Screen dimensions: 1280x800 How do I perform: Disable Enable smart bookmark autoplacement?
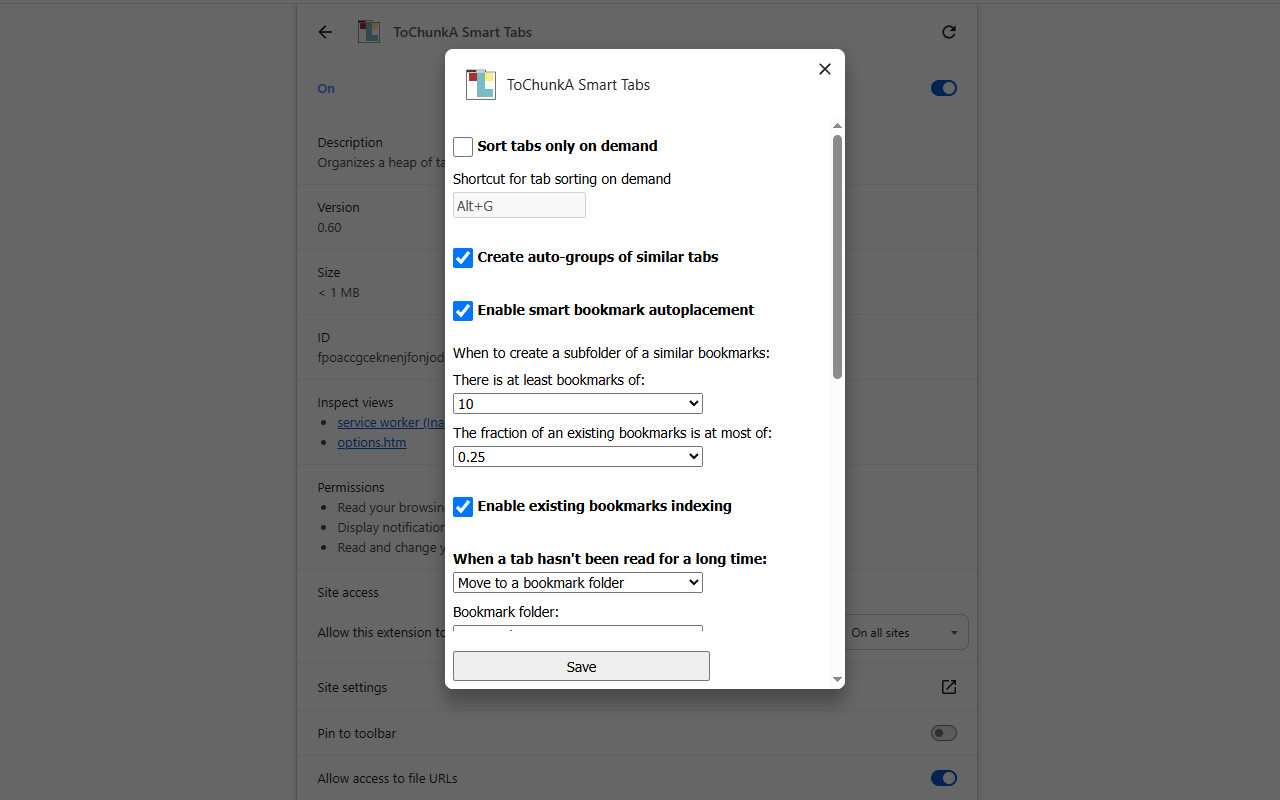(x=462, y=310)
